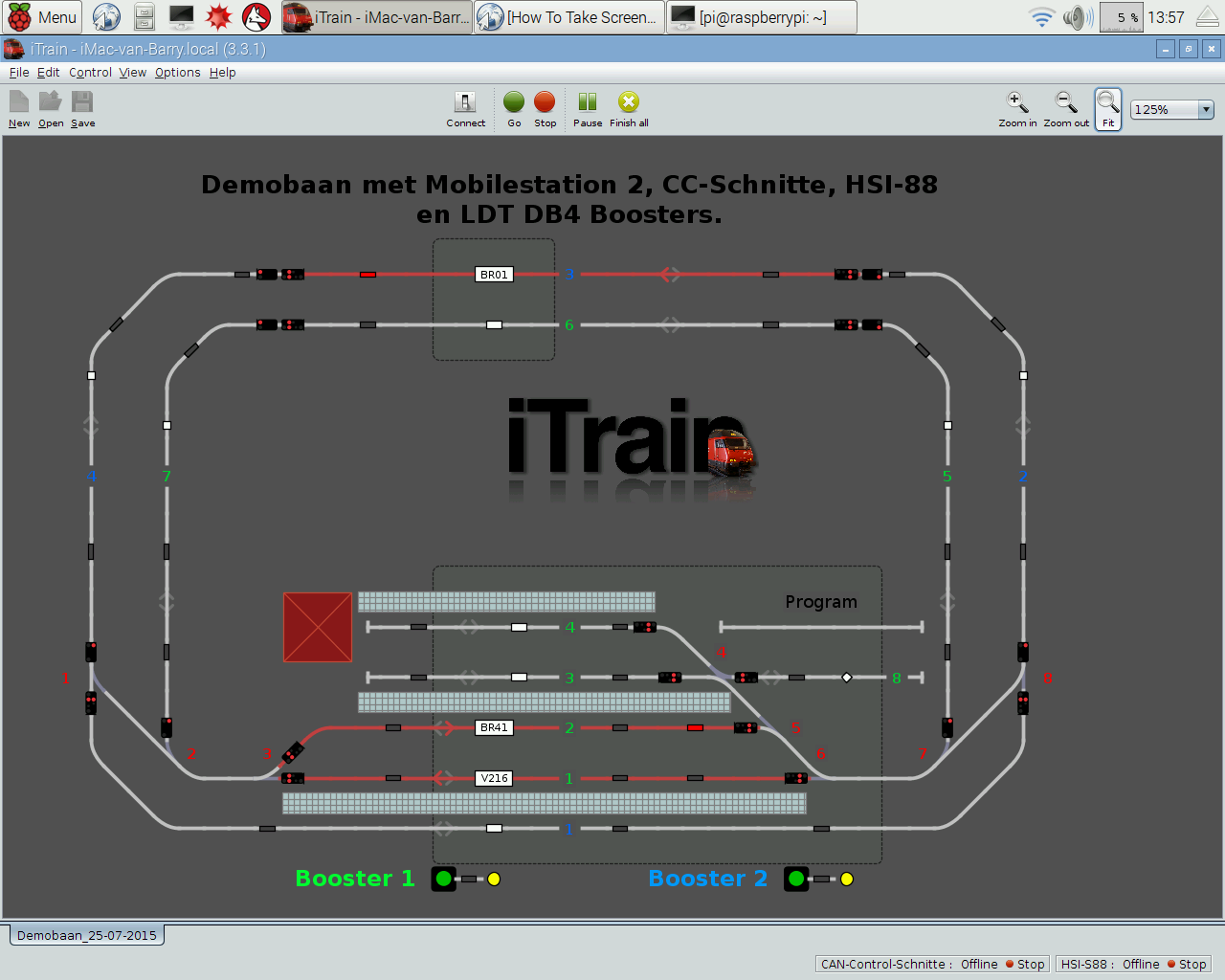Open the terminal launcher icon
Screen dimensions: 1225x980
click(x=181, y=17)
